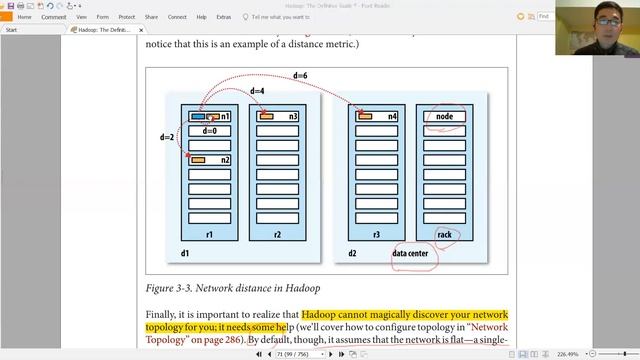Click the highlighted 'Hadoop cannot magically discover' text

click(404, 315)
